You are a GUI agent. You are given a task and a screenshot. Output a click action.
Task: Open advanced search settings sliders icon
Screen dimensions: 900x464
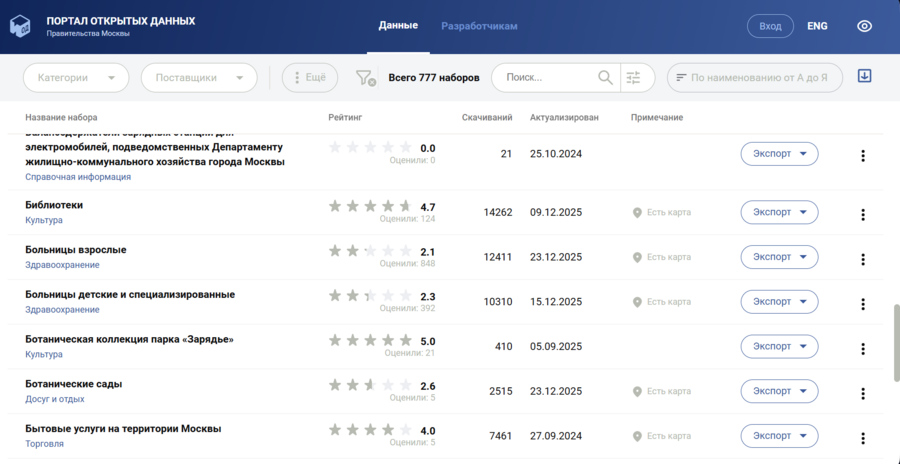[632, 78]
